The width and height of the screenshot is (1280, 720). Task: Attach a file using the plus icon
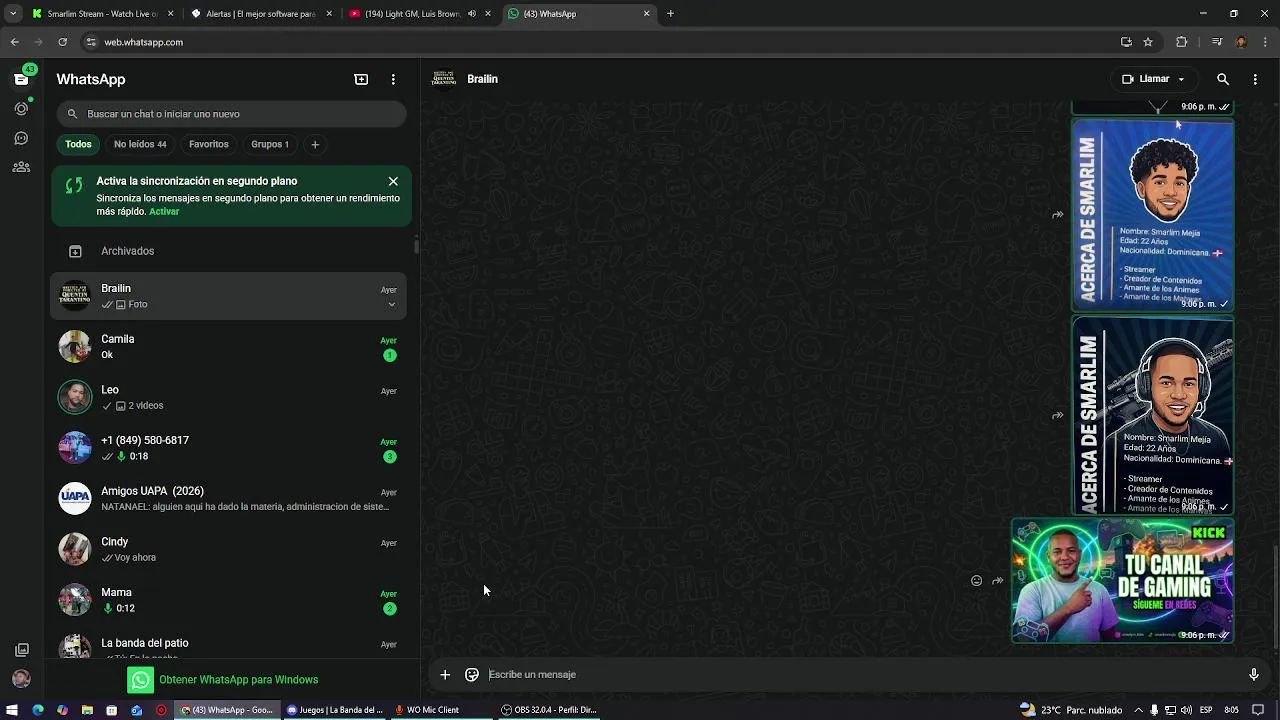[445, 675]
